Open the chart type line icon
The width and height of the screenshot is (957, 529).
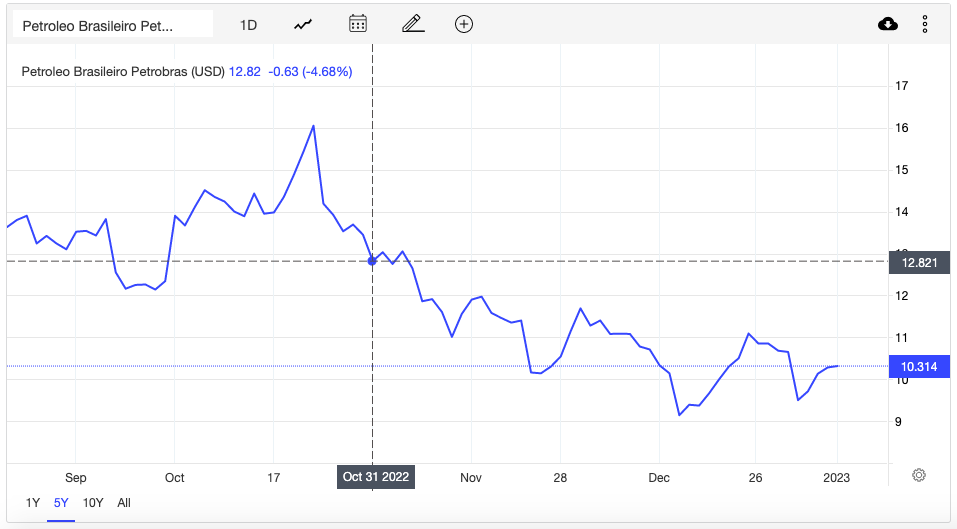coord(303,25)
